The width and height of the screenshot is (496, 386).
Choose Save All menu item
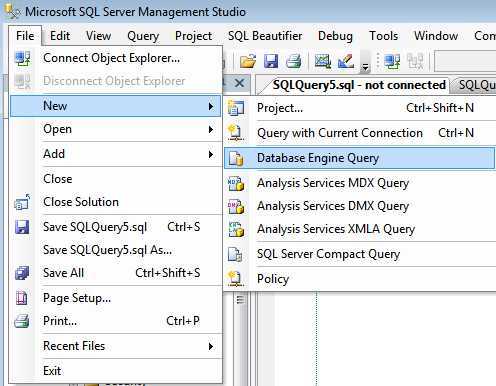(x=115, y=273)
